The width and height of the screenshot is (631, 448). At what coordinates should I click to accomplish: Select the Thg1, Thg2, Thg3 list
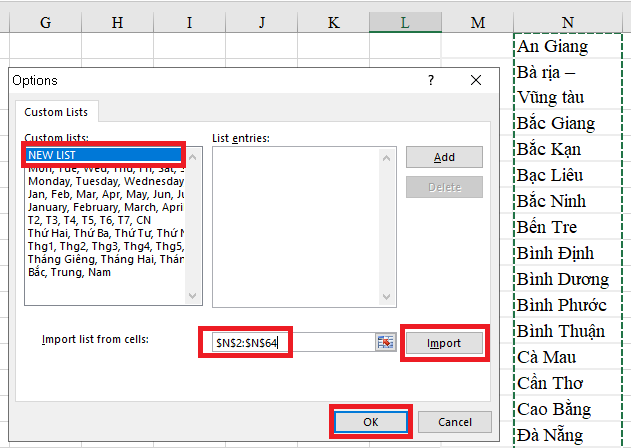[x=106, y=246]
